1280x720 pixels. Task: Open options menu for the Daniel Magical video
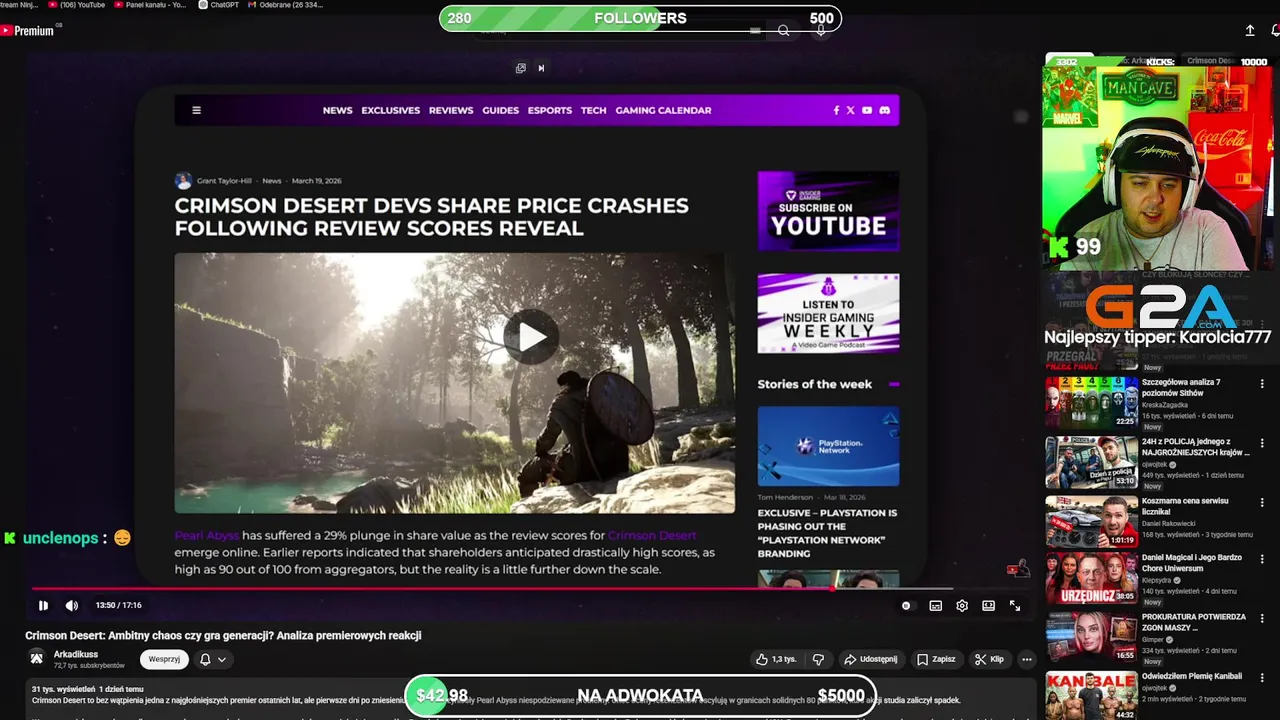1262,559
